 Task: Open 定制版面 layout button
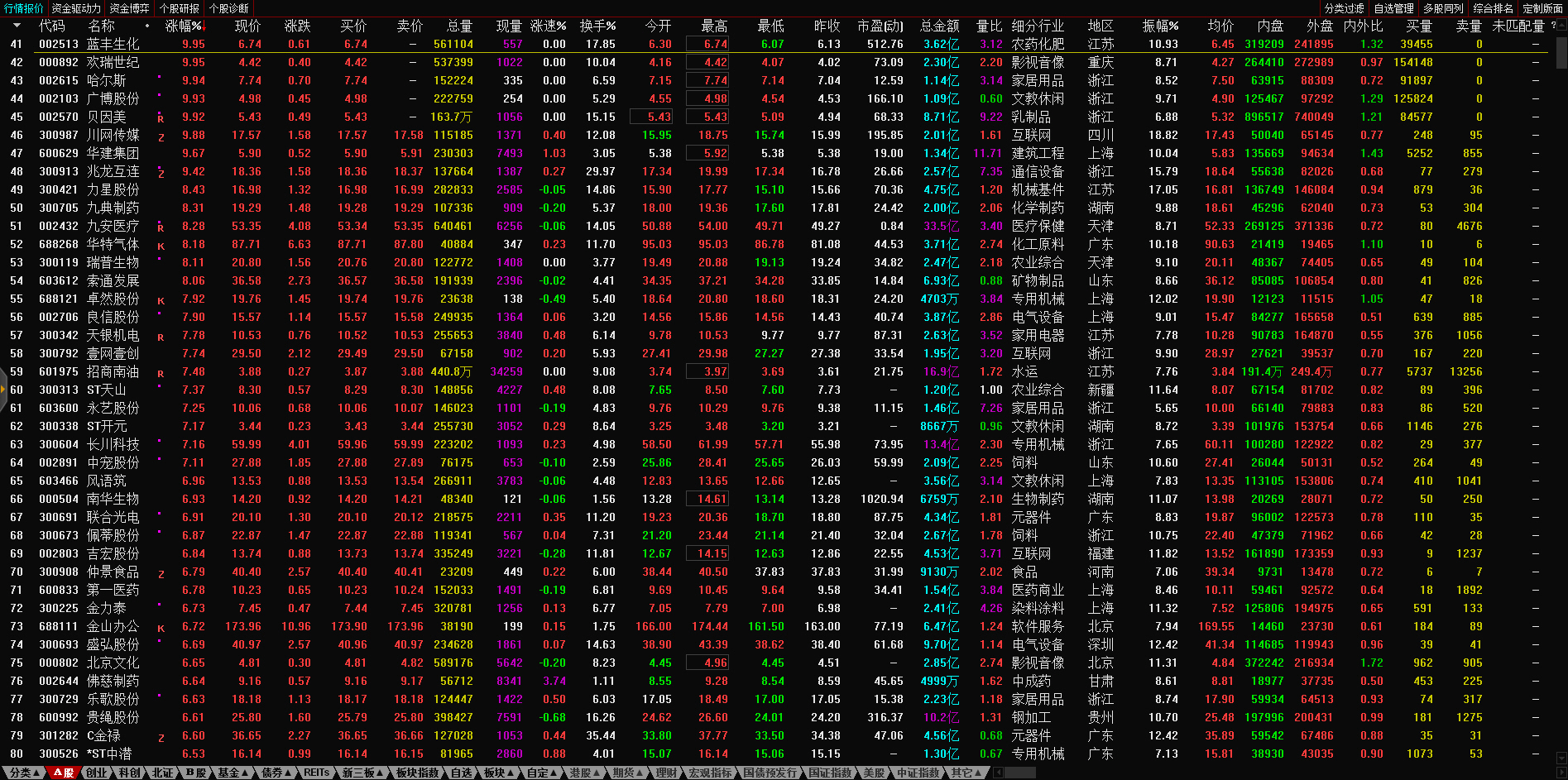(1542, 8)
